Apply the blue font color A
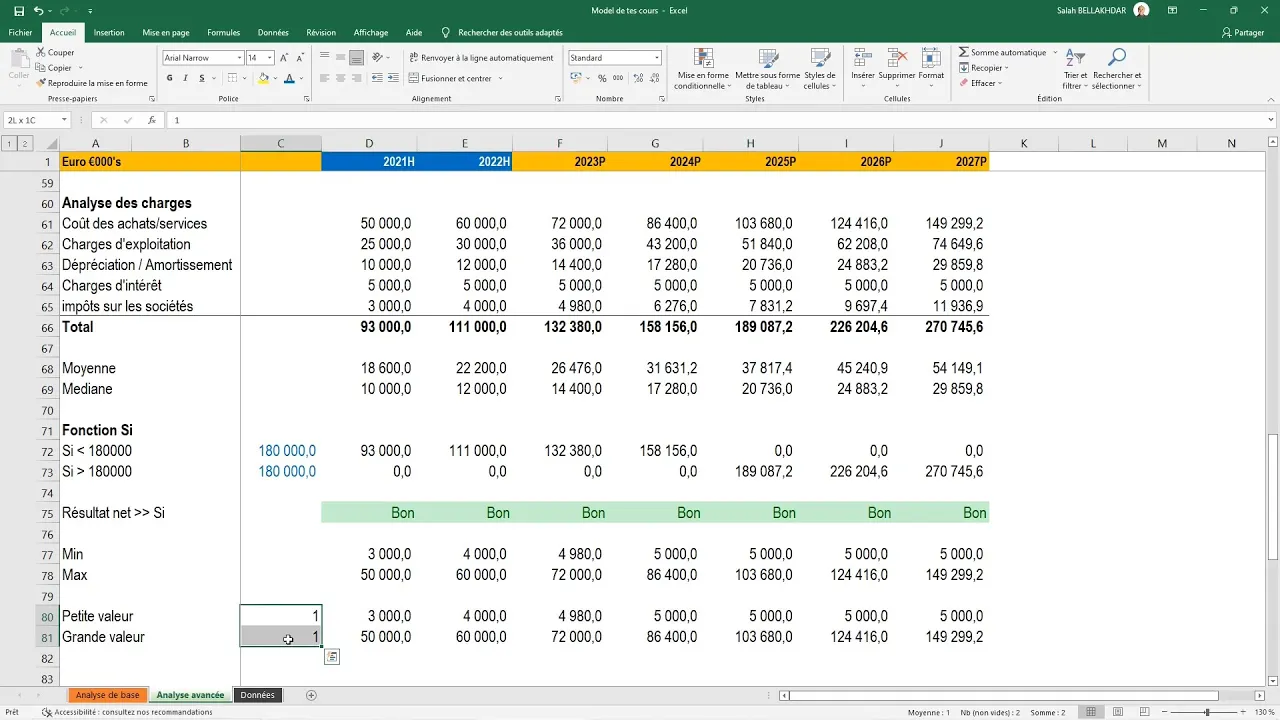The height and width of the screenshot is (720, 1280). 289,78
